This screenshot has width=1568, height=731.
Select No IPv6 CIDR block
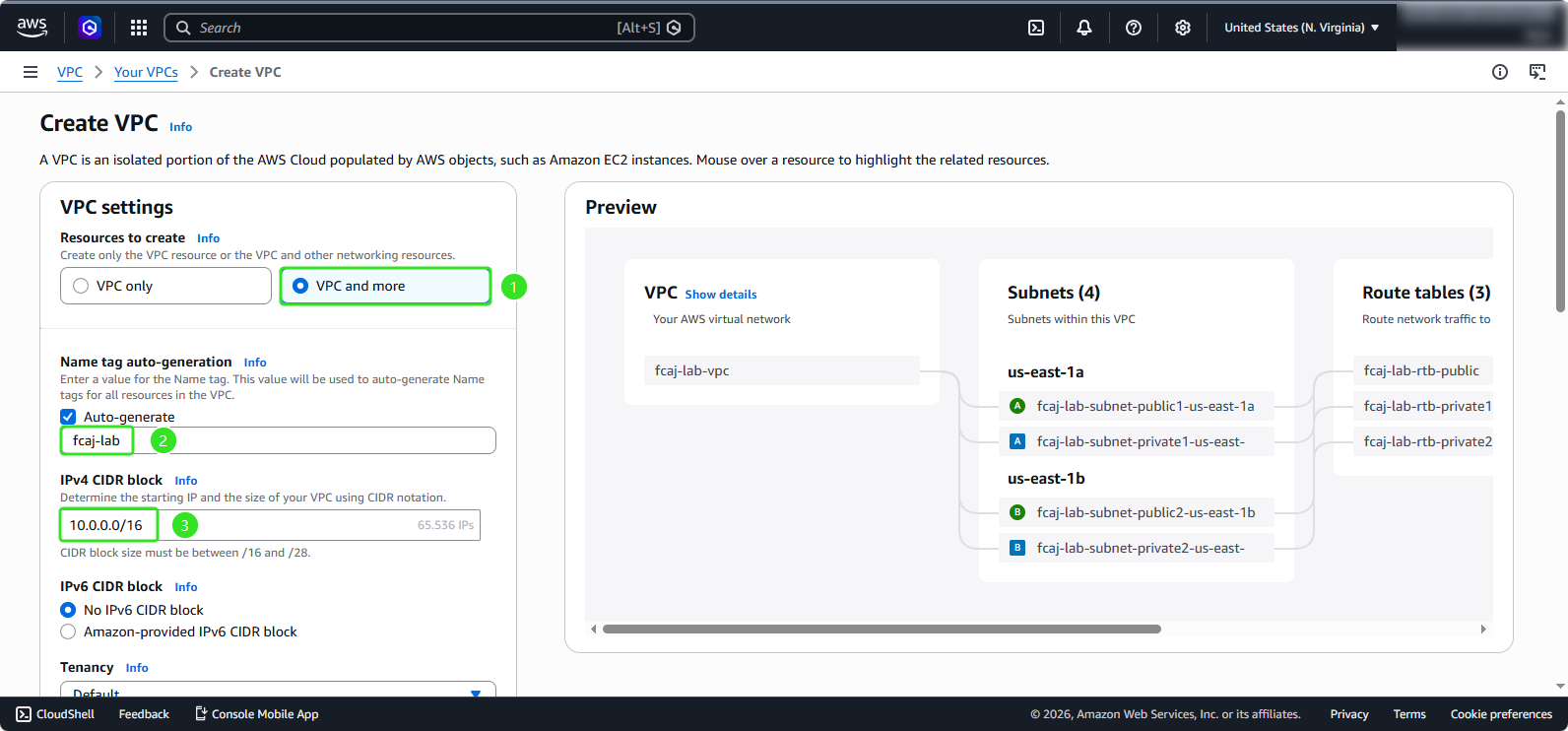tap(68, 610)
